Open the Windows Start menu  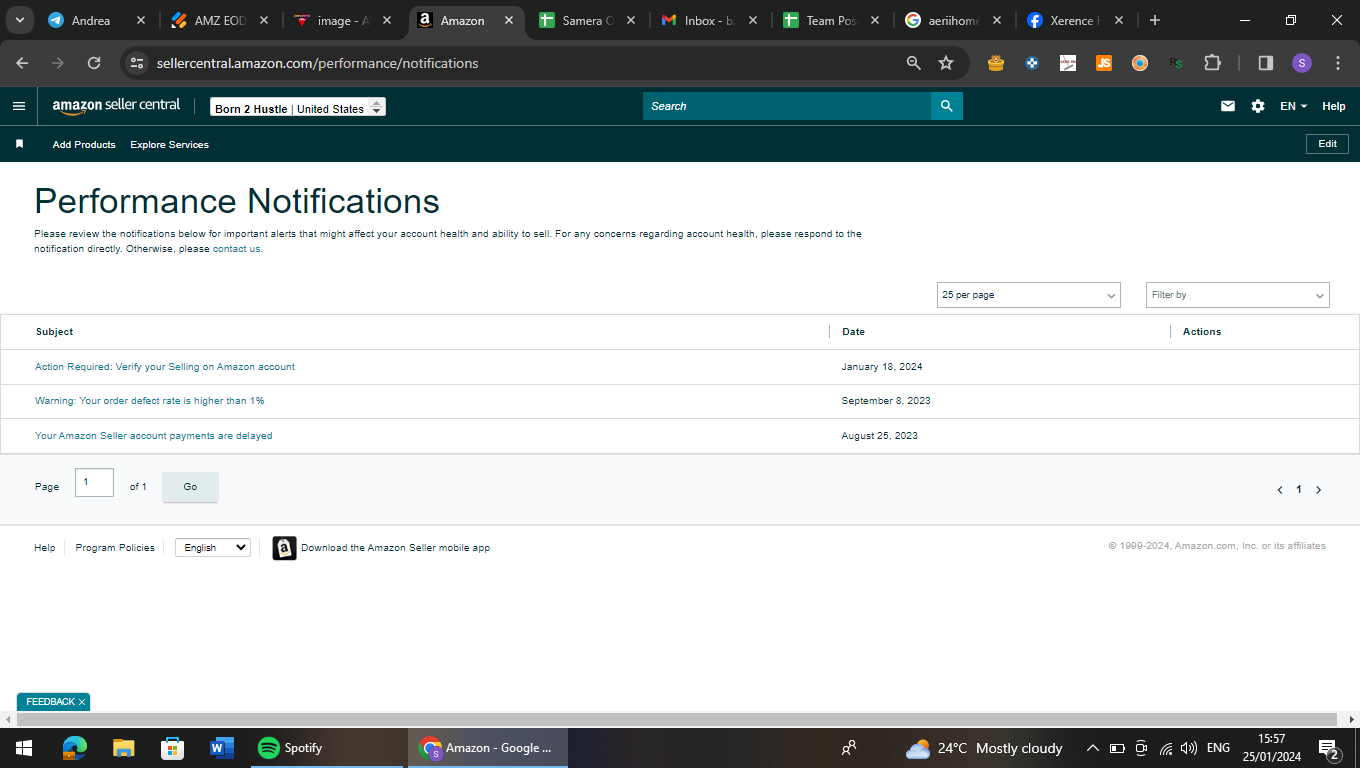(x=23, y=748)
